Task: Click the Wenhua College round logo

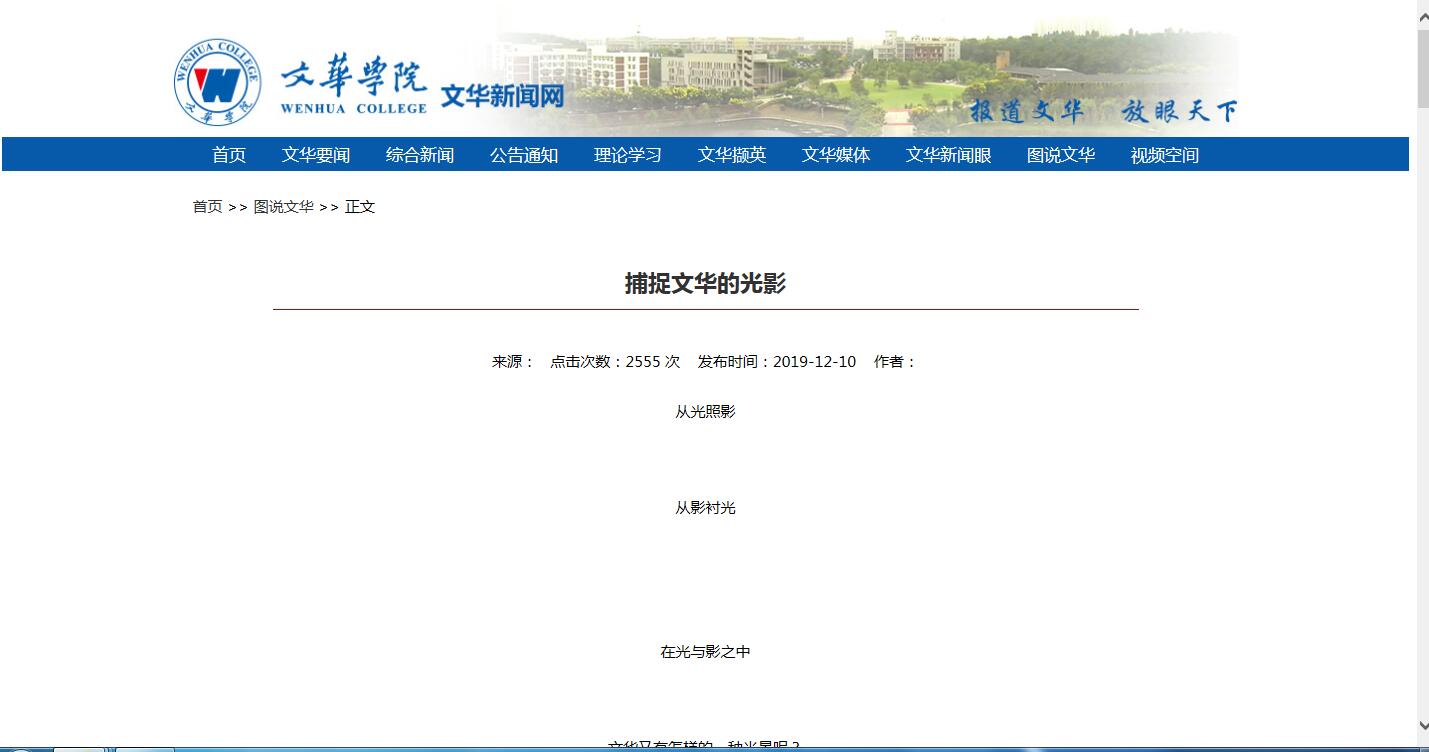Action: click(x=218, y=83)
